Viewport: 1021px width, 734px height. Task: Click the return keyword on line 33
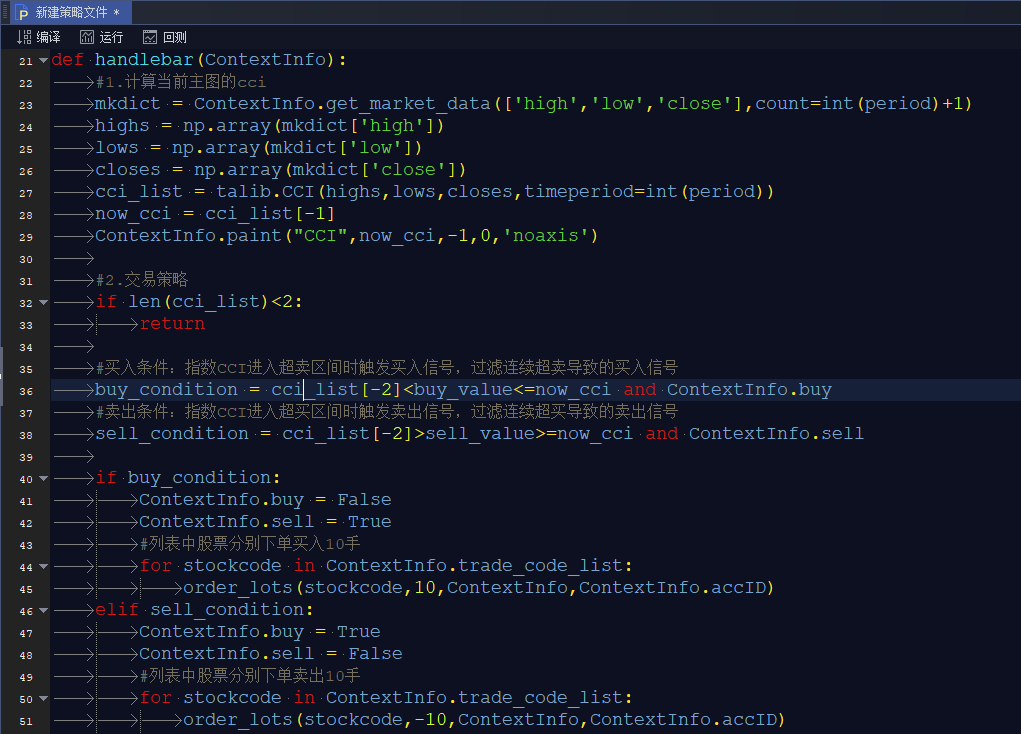(x=172, y=324)
